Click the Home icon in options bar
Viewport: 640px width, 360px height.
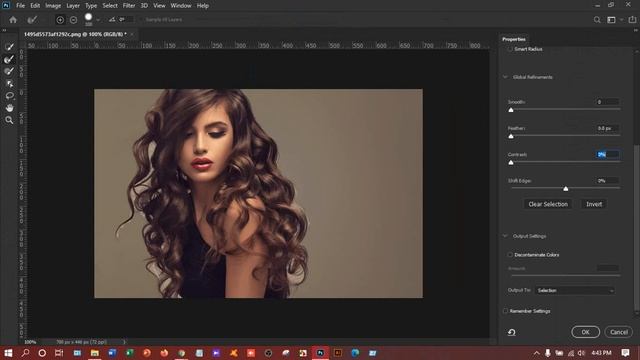(x=13, y=20)
